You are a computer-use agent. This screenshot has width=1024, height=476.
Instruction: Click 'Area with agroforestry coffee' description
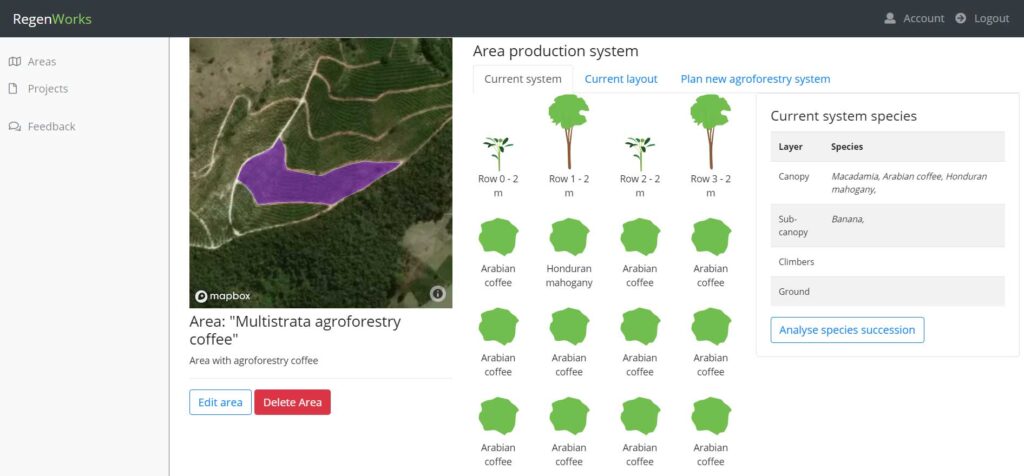pos(253,360)
